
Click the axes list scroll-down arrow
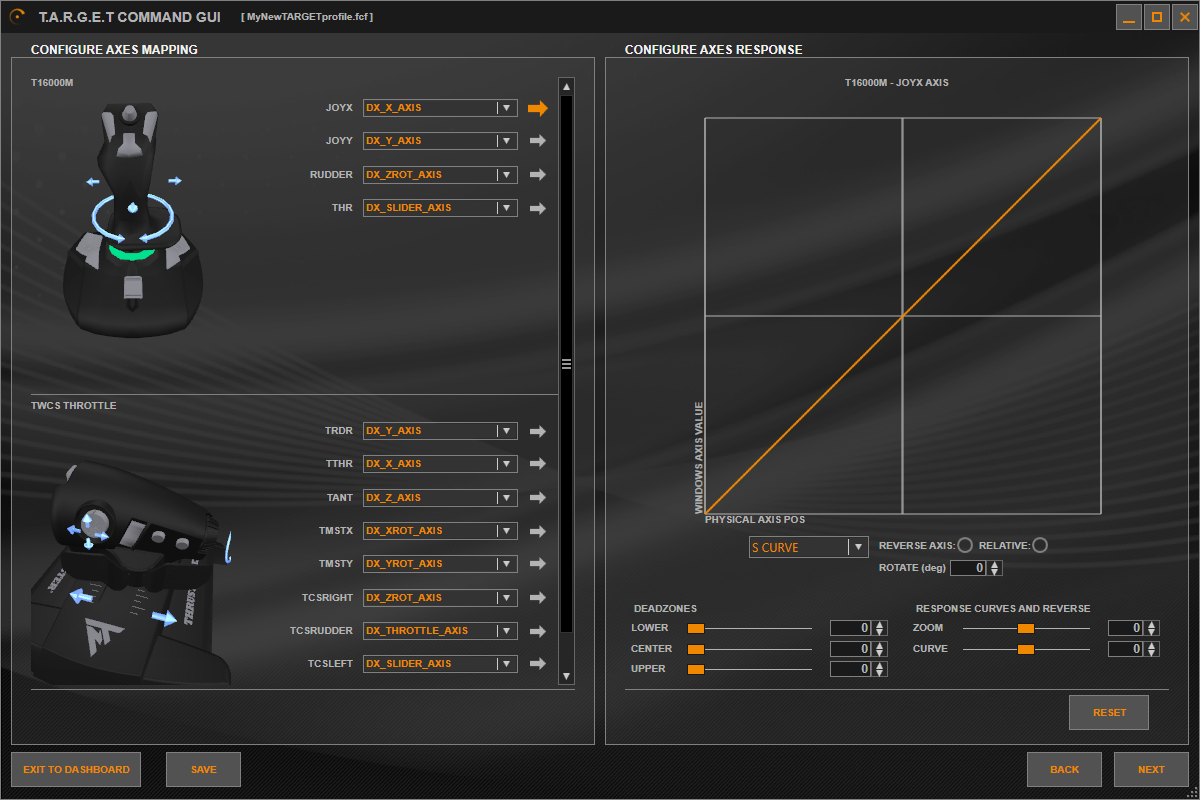(566, 677)
